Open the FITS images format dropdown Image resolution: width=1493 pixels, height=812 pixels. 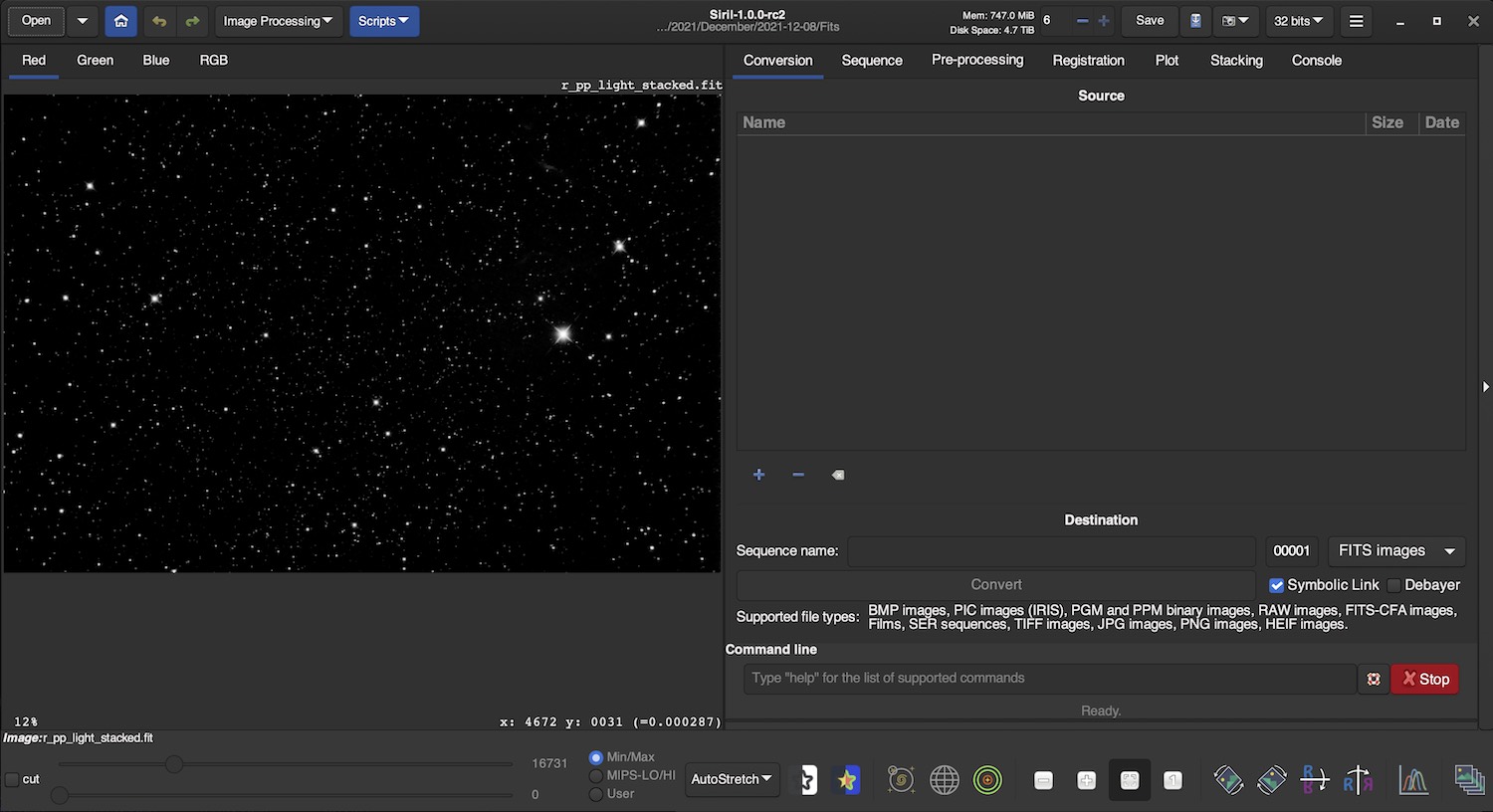coord(1395,551)
